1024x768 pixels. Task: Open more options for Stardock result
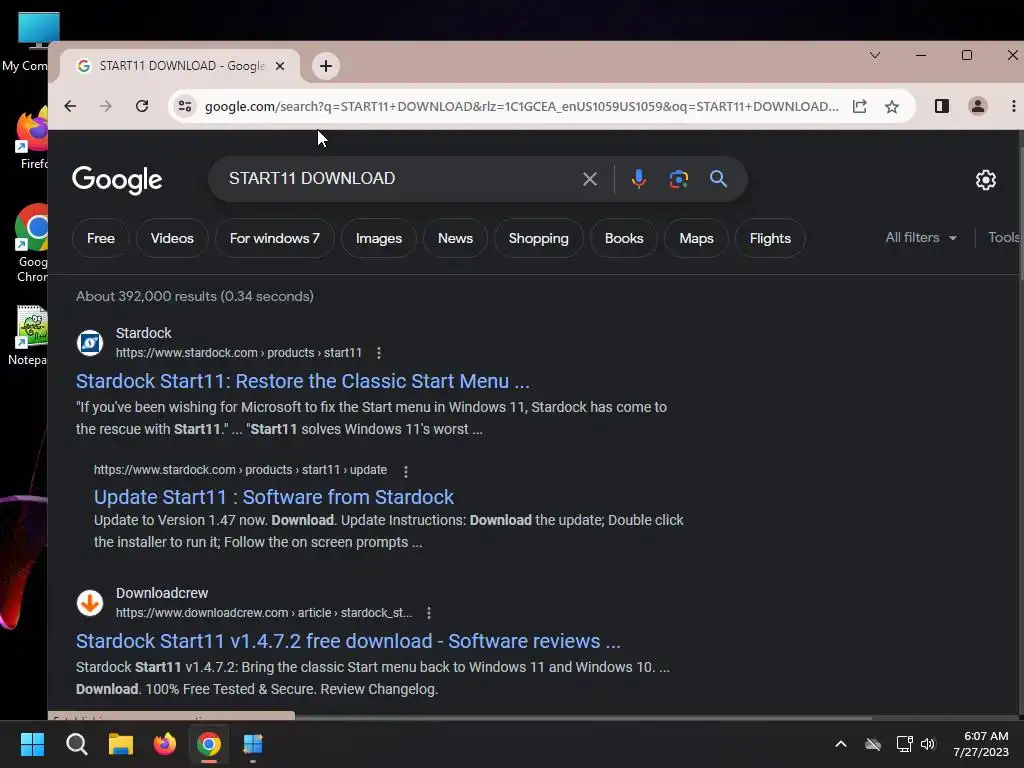click(379, 353)
